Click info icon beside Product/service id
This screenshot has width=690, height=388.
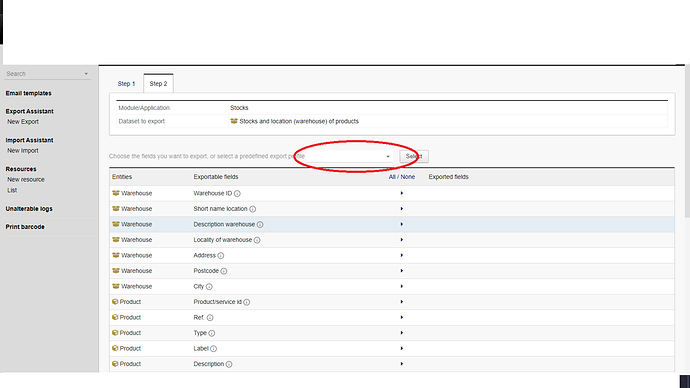click(x=246, y=302)
